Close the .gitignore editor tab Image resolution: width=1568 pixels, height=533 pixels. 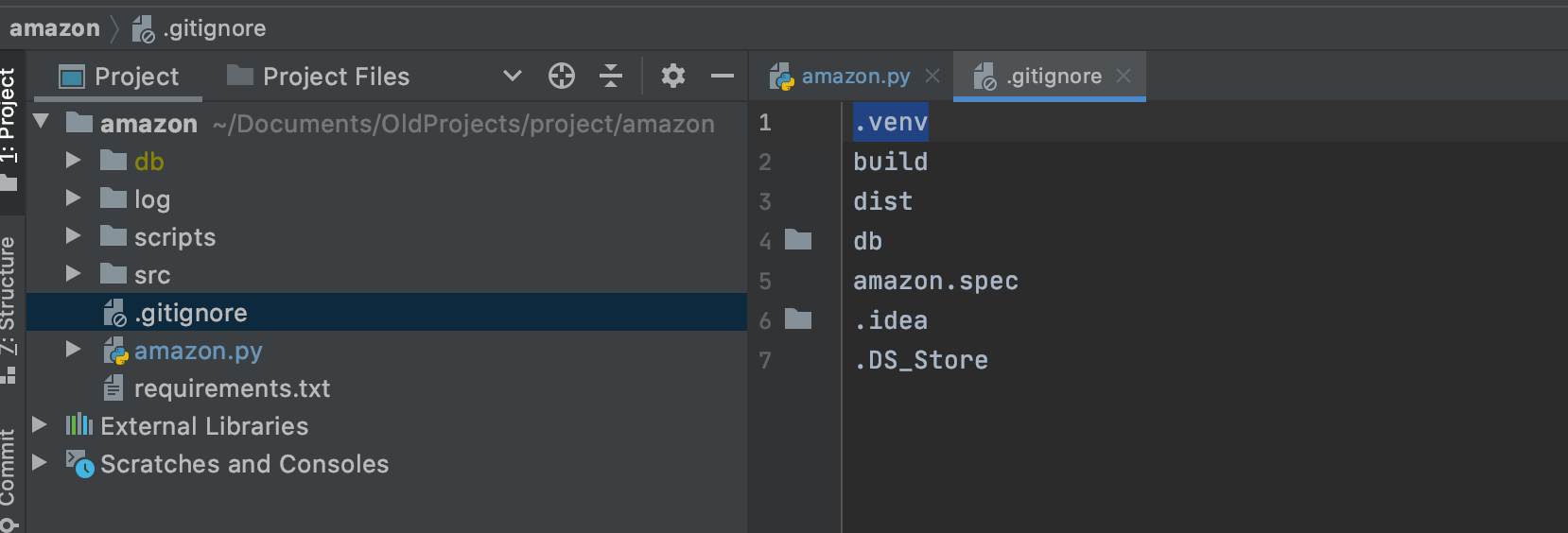pyautogui.click(x=1124, y=76)
